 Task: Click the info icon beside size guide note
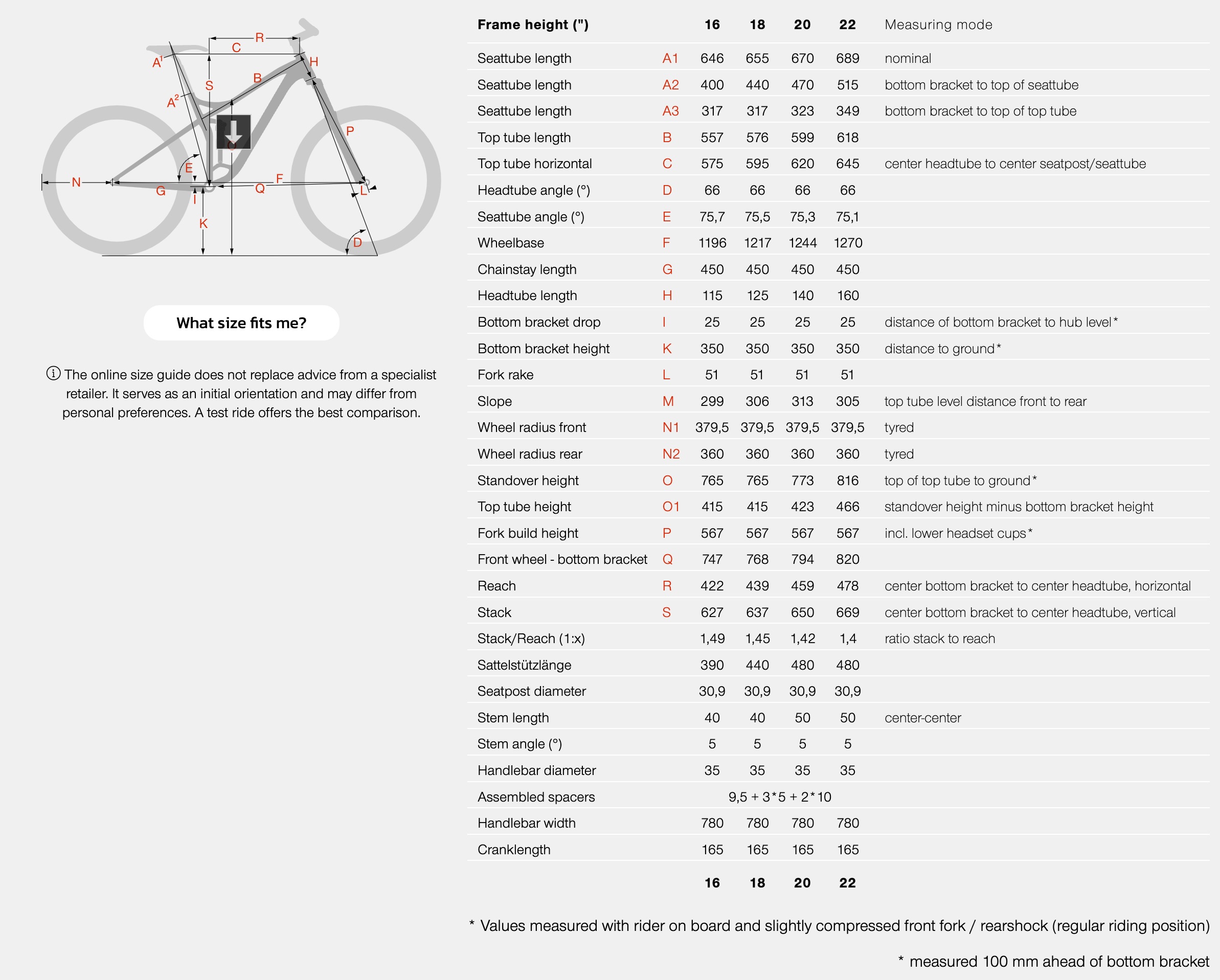click(x=53, y=373)
